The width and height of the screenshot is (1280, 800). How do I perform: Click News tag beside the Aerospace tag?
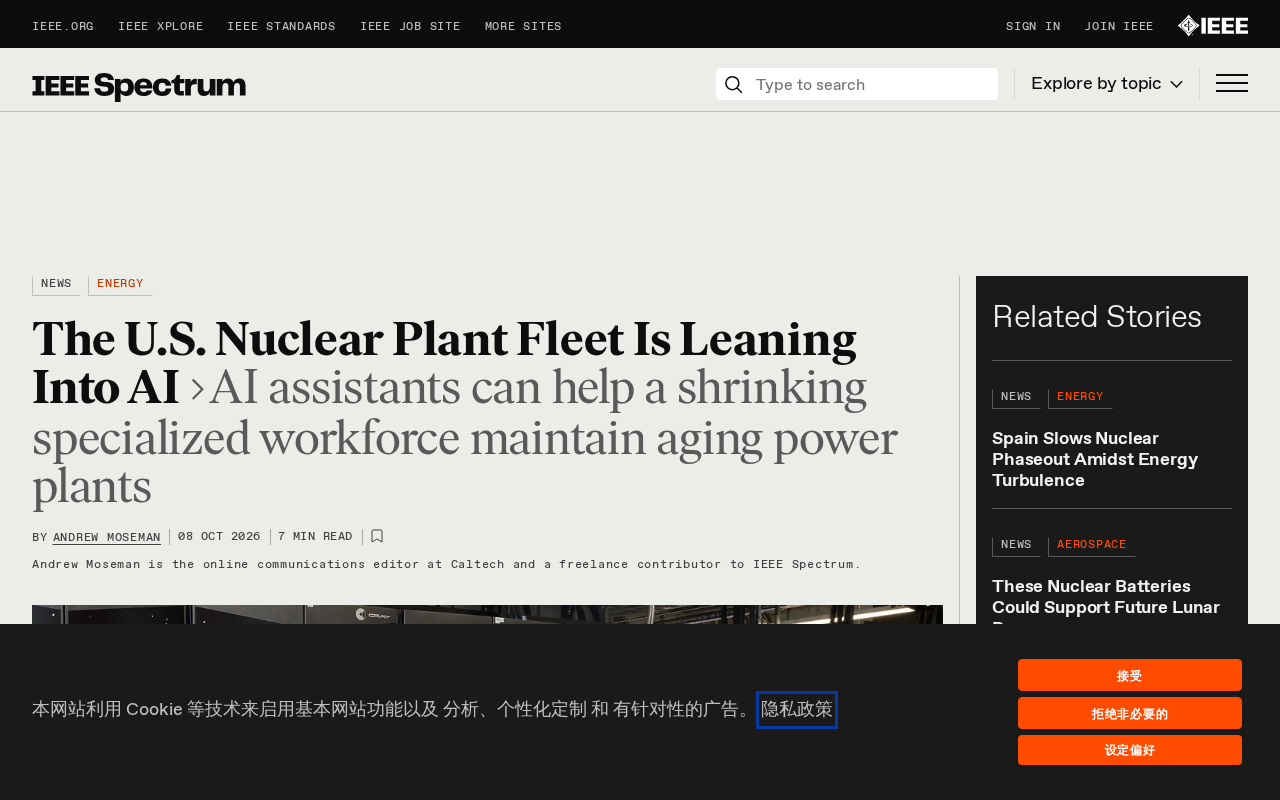click(1016, 546)
